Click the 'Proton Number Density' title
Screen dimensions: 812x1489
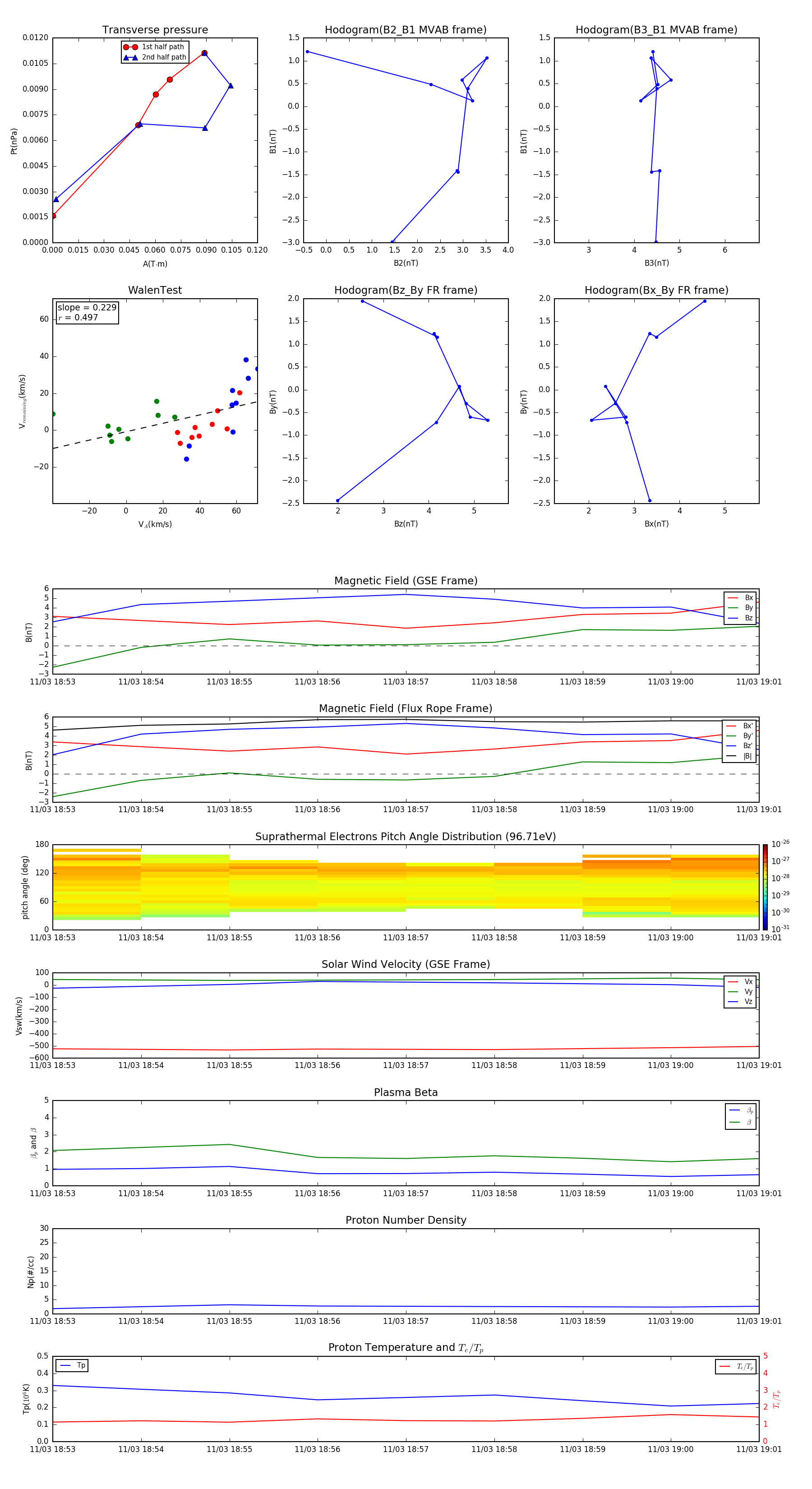point(406,1221)
